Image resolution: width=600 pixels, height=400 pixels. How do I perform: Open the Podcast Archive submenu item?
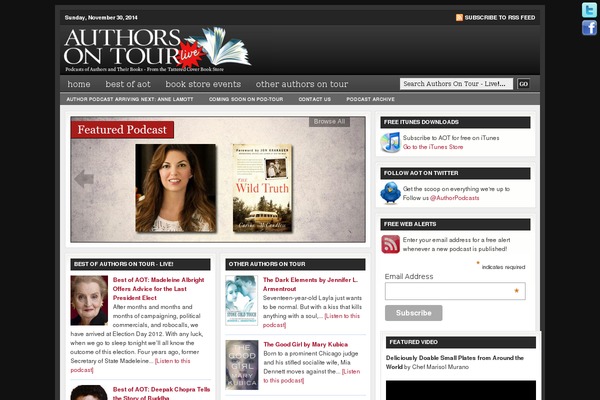click(370, 99)
